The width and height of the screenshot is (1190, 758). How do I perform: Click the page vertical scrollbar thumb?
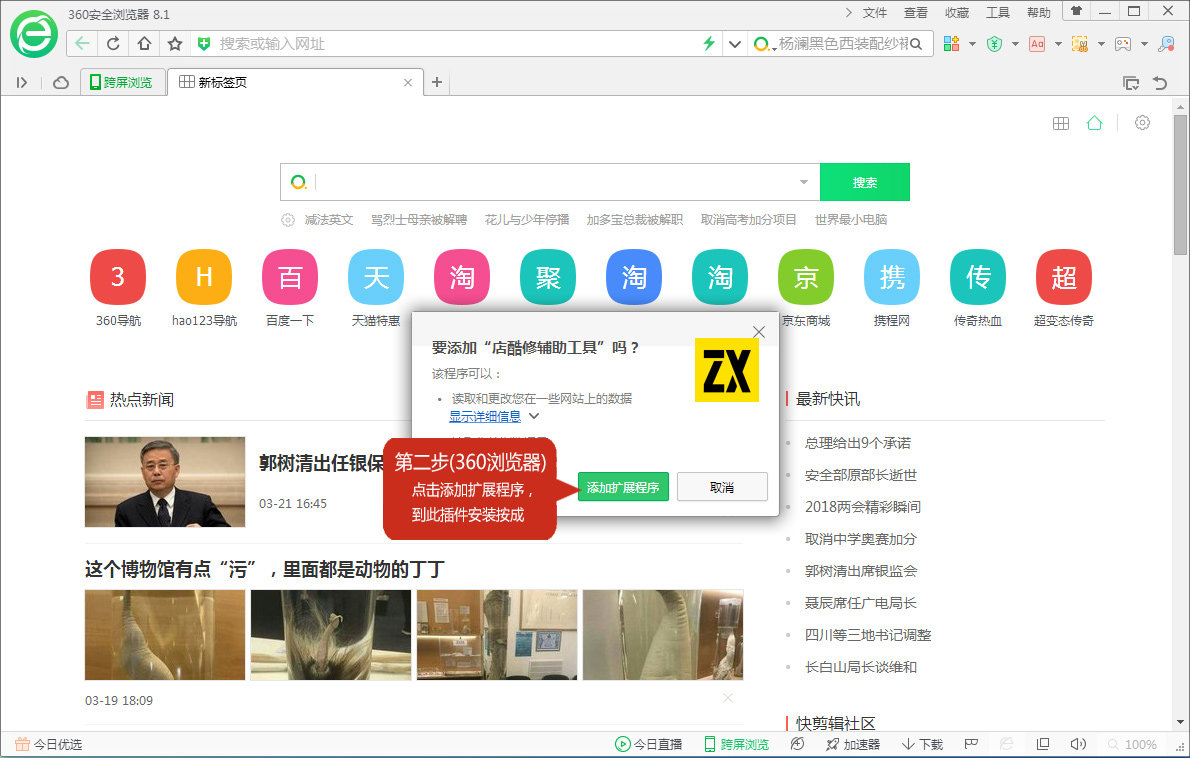click(x=1180, y=185)
